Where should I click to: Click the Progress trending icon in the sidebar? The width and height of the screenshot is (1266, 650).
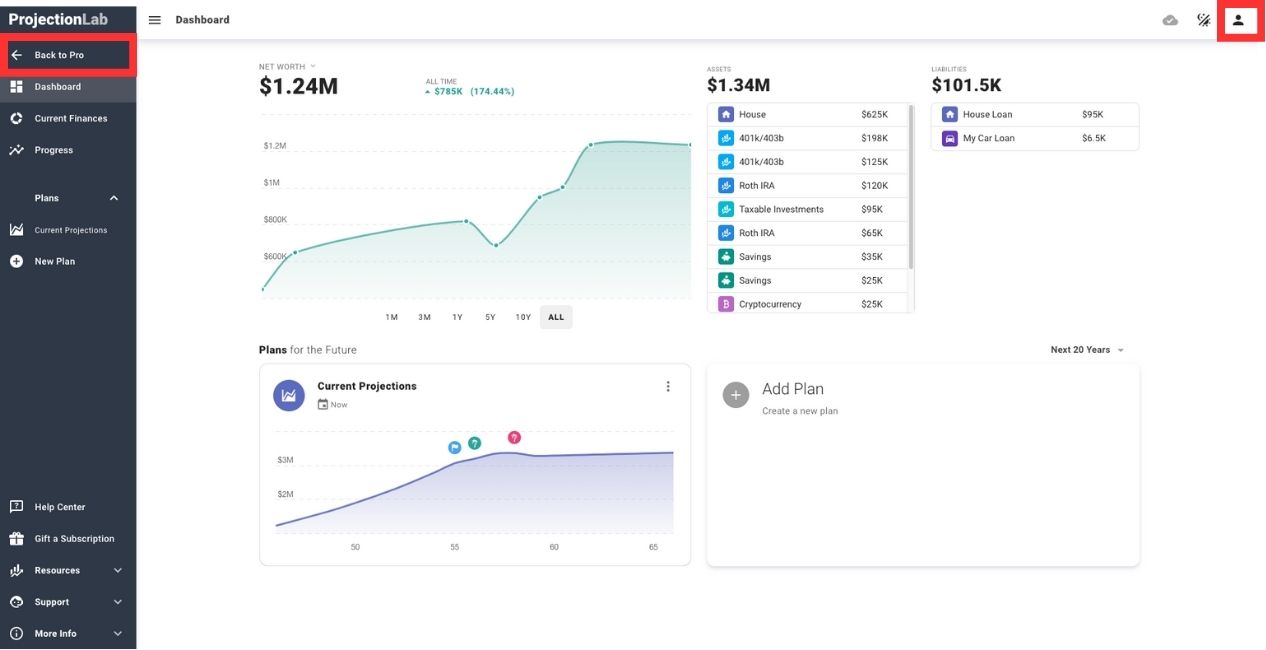(x=15, y=150)
